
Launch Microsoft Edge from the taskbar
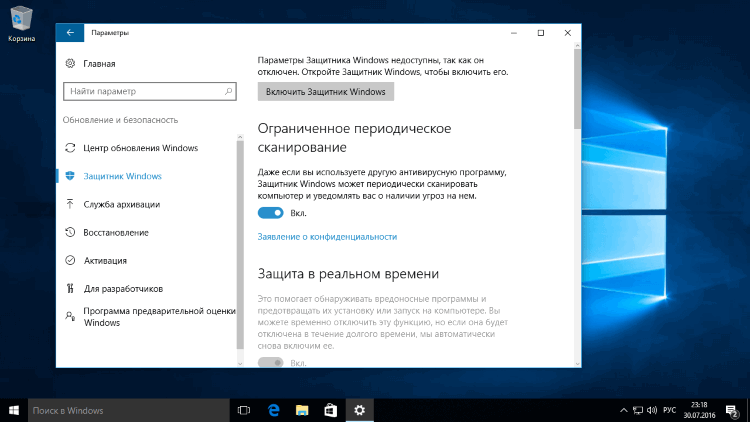[x=273, y=411]
